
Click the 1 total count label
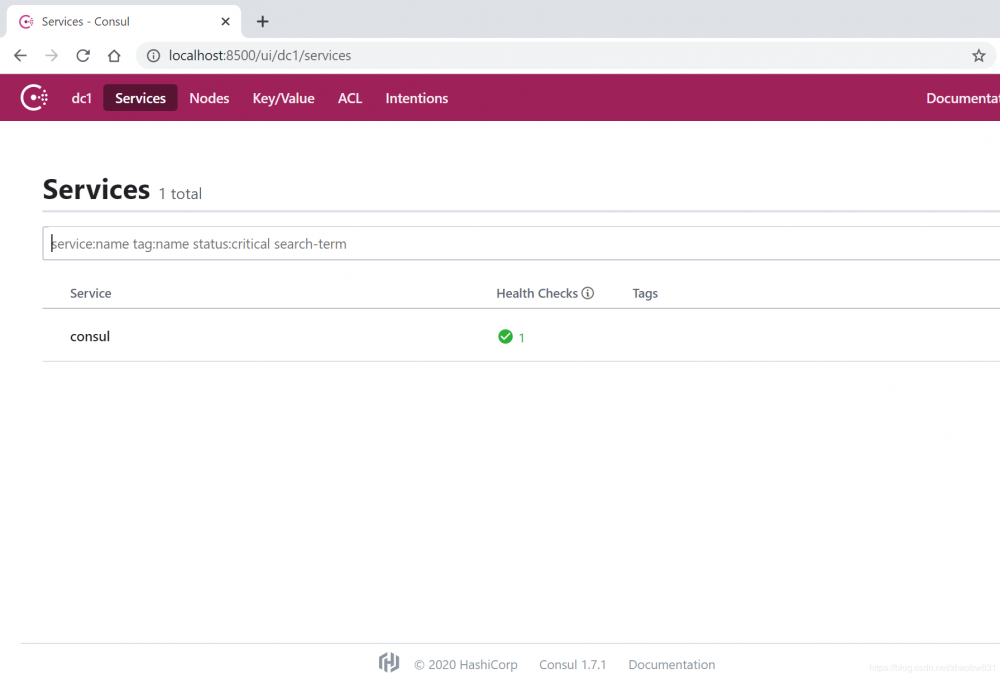point(180,194)
